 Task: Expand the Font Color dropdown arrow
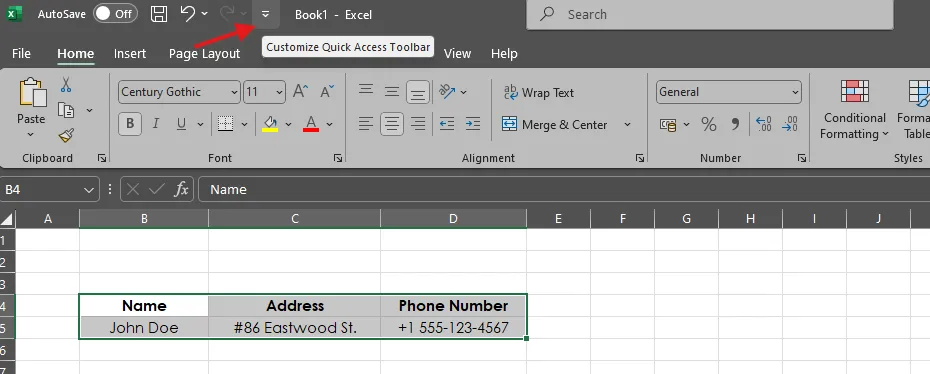point(329,124)
